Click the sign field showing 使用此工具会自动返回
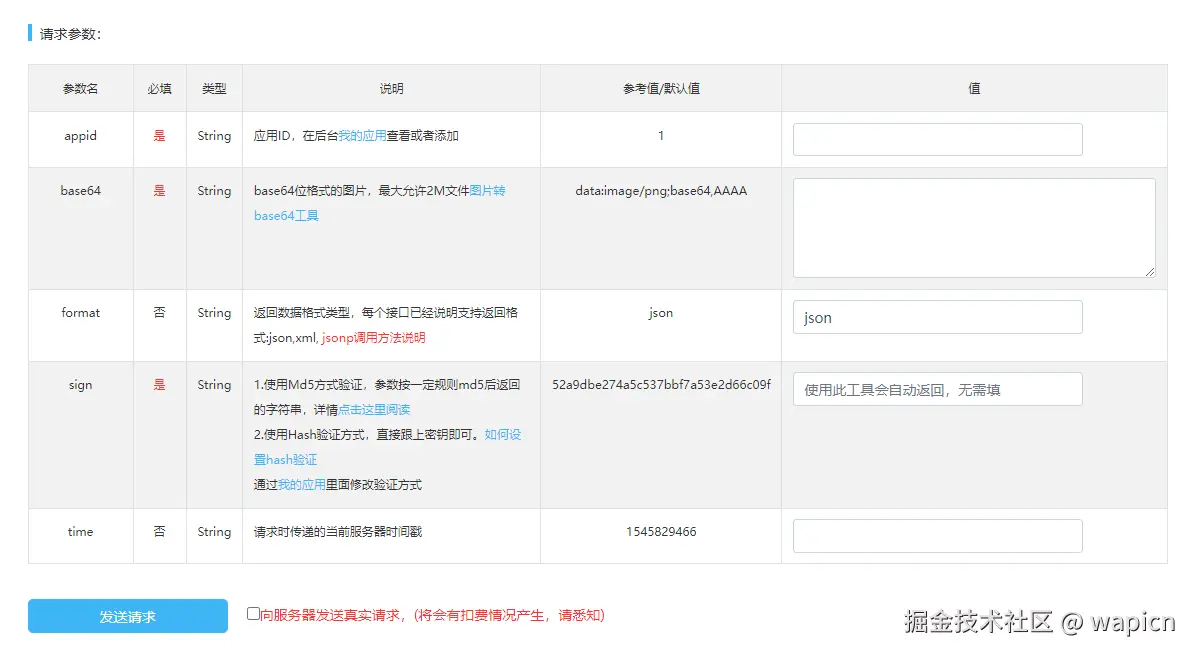 [x=937, y=388]
